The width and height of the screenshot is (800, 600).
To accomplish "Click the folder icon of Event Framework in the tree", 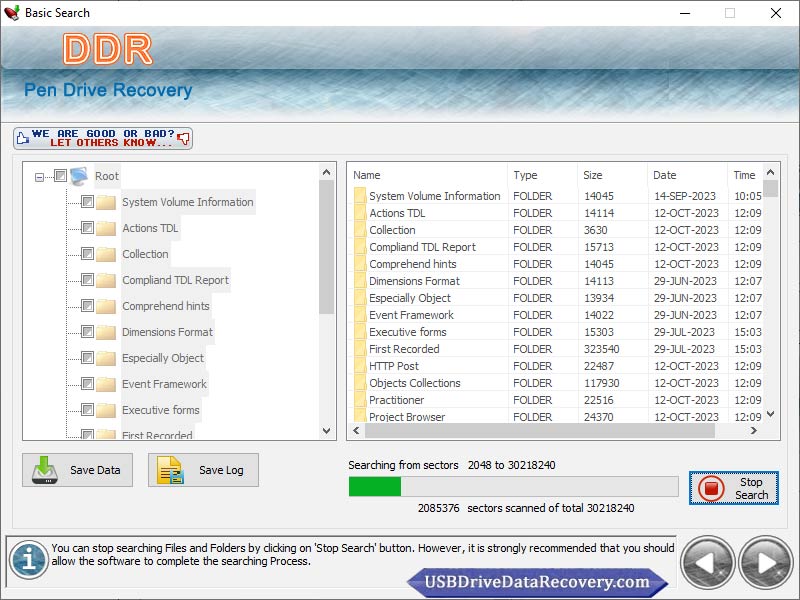I will click(106, 384).
